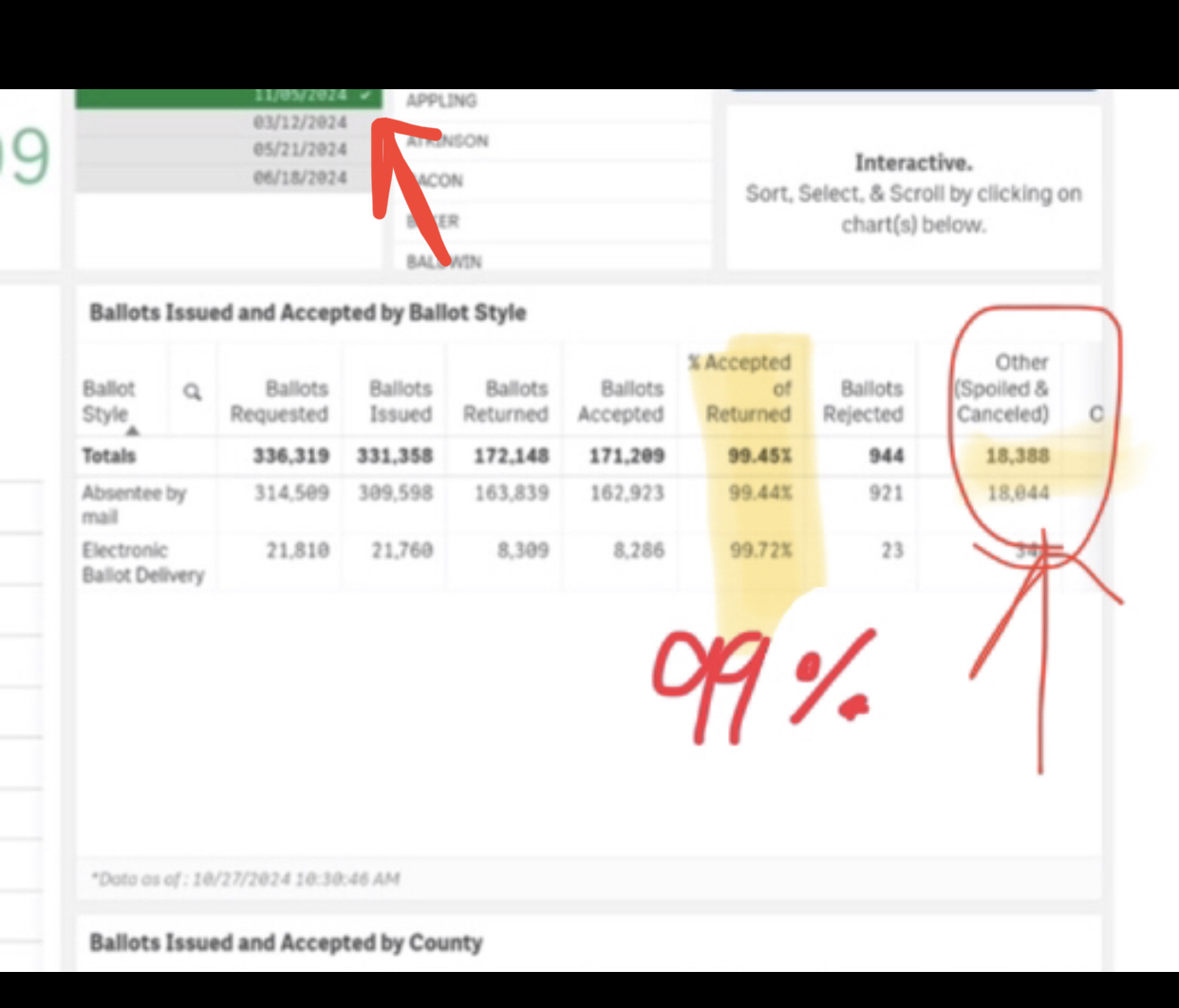Screen dimensions: 1179x1008
Task: Toggle the Ballot Style sort arrow
Action: coord(133,431)
